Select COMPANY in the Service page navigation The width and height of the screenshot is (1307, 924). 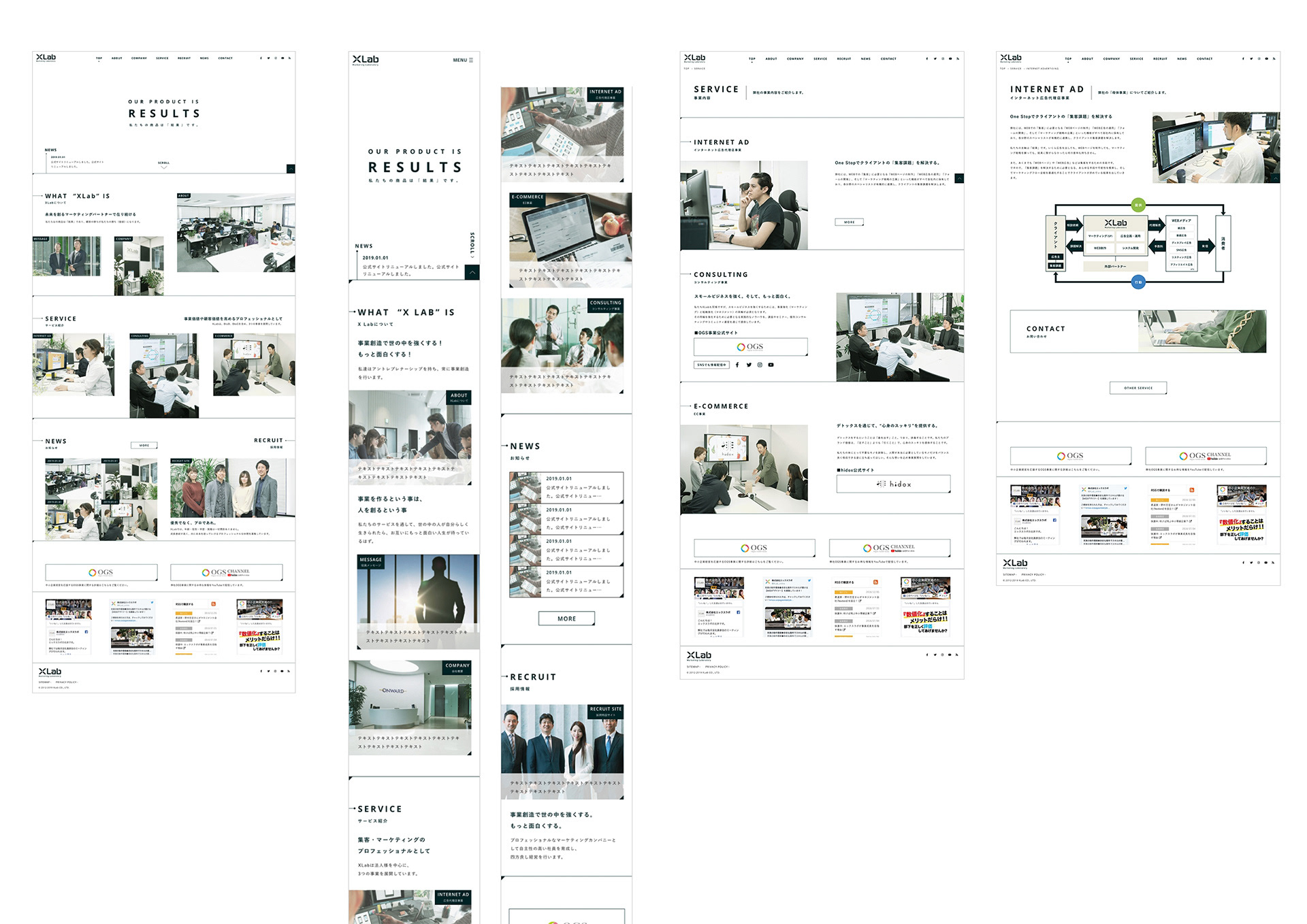coord(795,59)
